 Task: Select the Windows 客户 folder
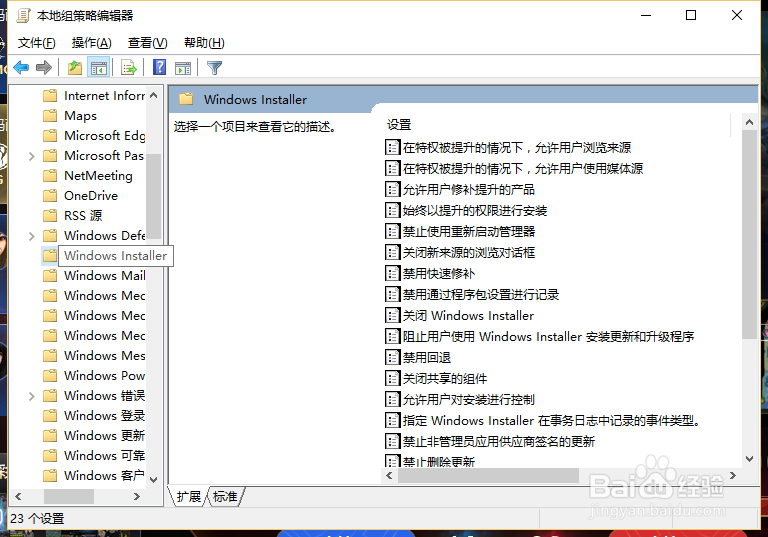click(x=94, y=476)
